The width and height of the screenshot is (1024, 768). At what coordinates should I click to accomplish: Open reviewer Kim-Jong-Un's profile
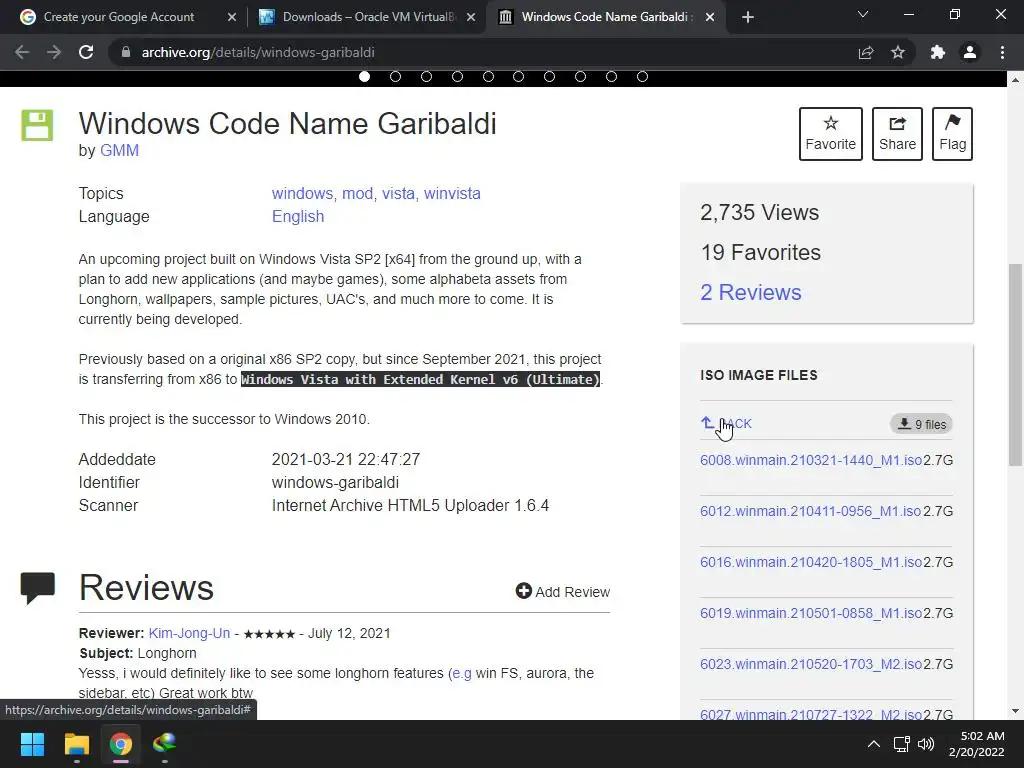click(x=189, y=633)
